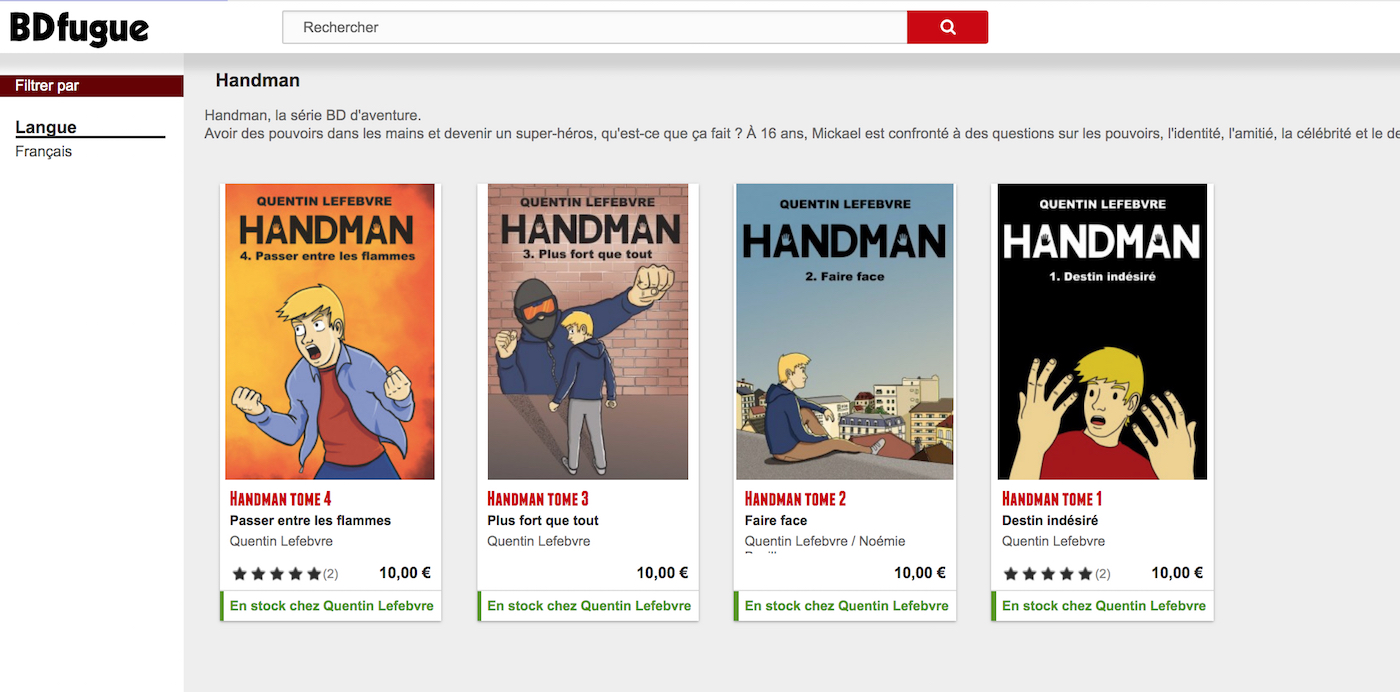Click the 10,00 € price of tome 2
1400x692 pixels.
click(x=920, y=573)
